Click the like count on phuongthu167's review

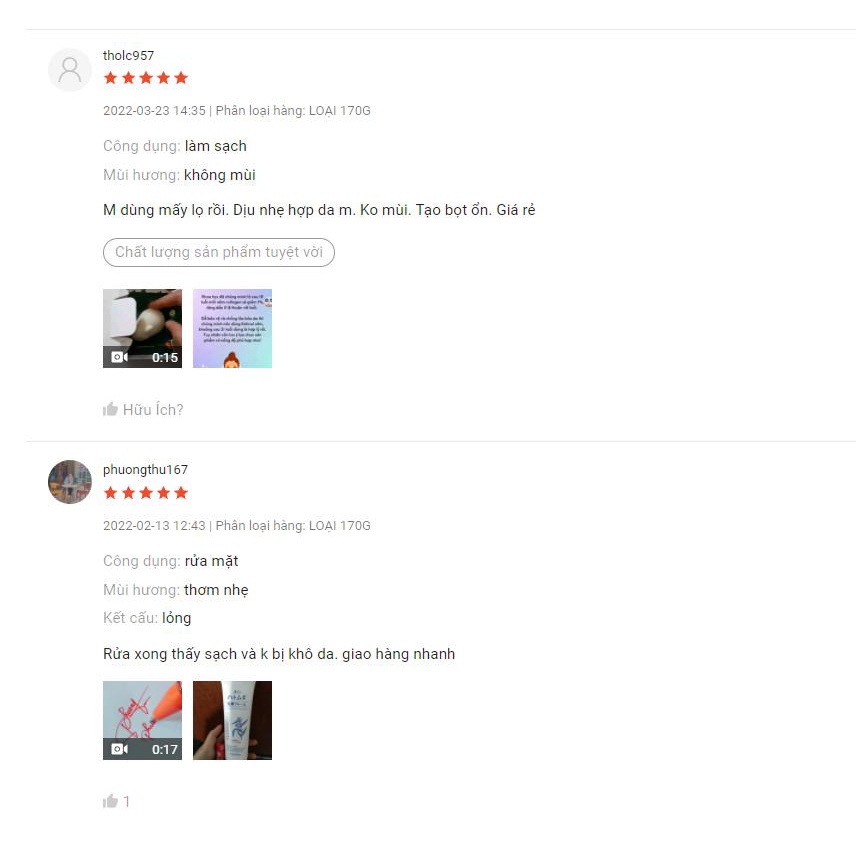point(126,801)
